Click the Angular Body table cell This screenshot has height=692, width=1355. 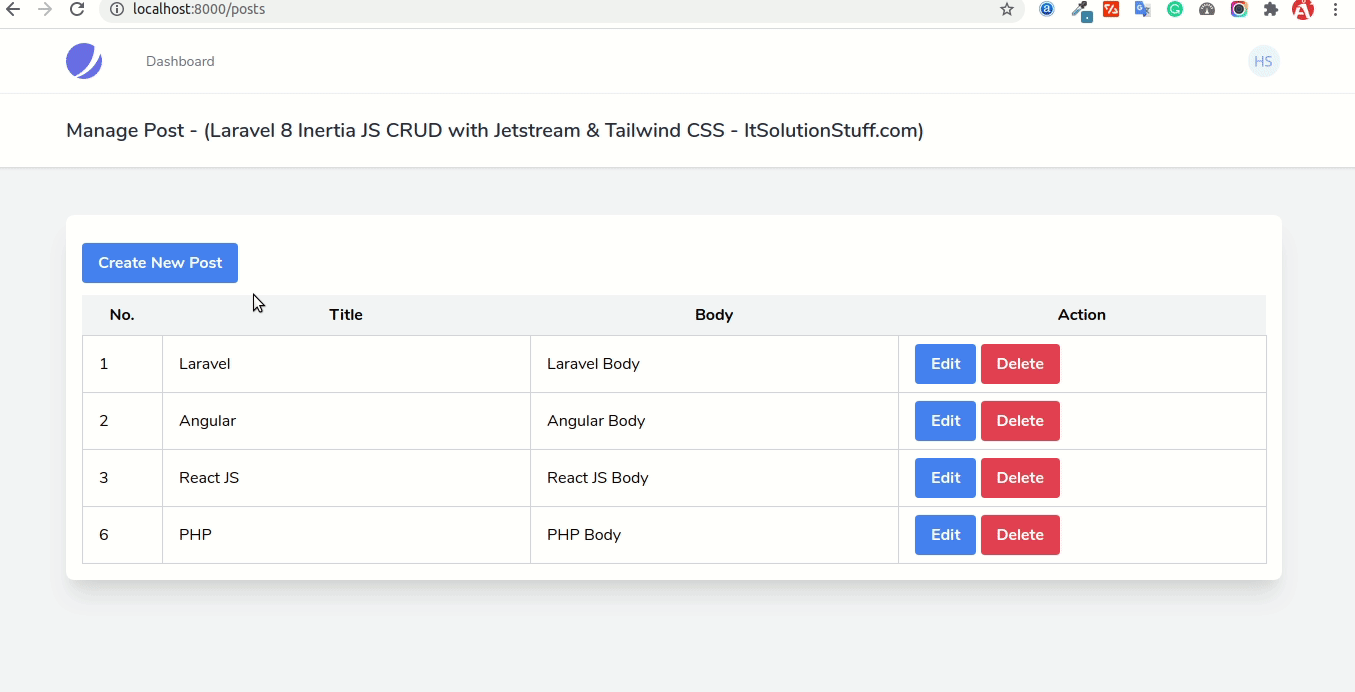pos(596,421)
